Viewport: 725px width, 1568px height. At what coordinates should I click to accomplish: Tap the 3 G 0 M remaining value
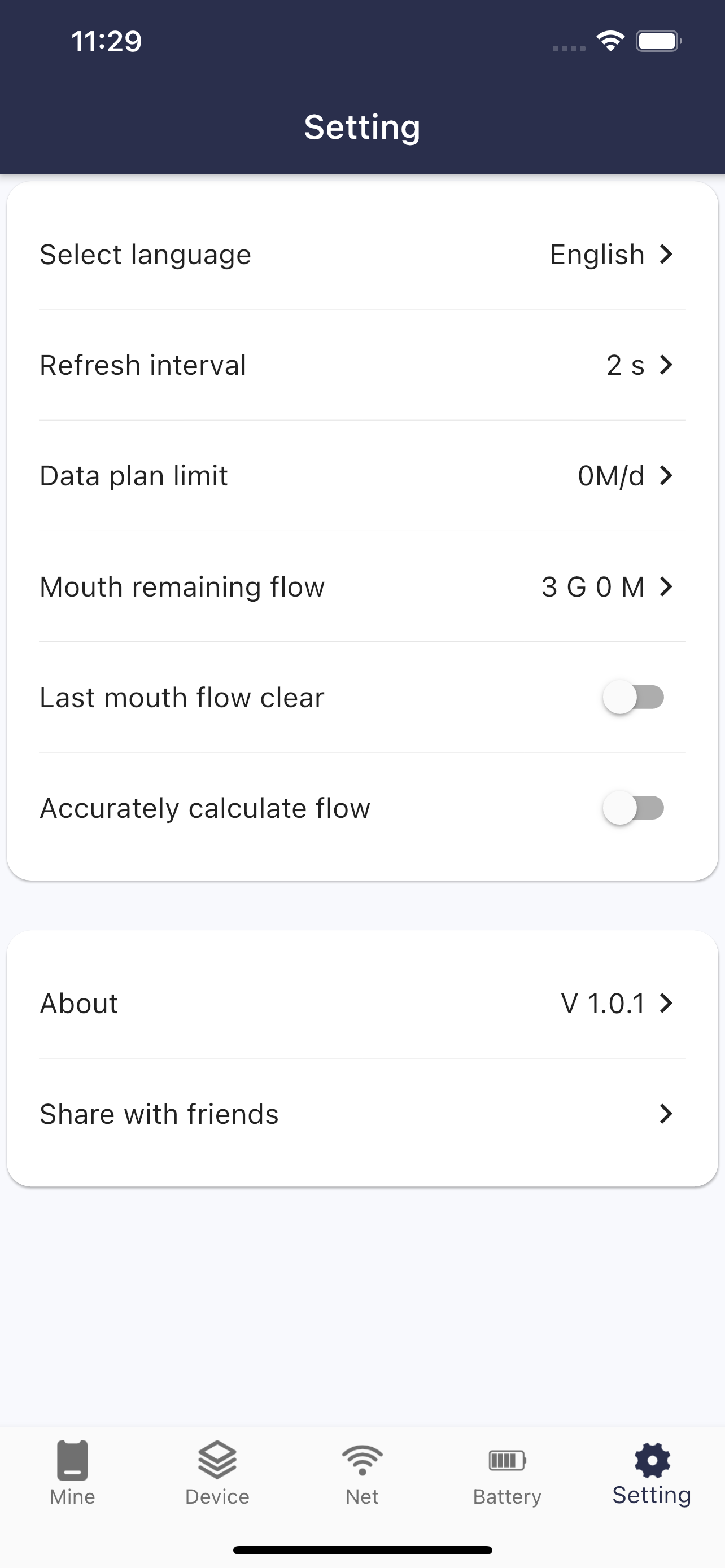(593, 587)
